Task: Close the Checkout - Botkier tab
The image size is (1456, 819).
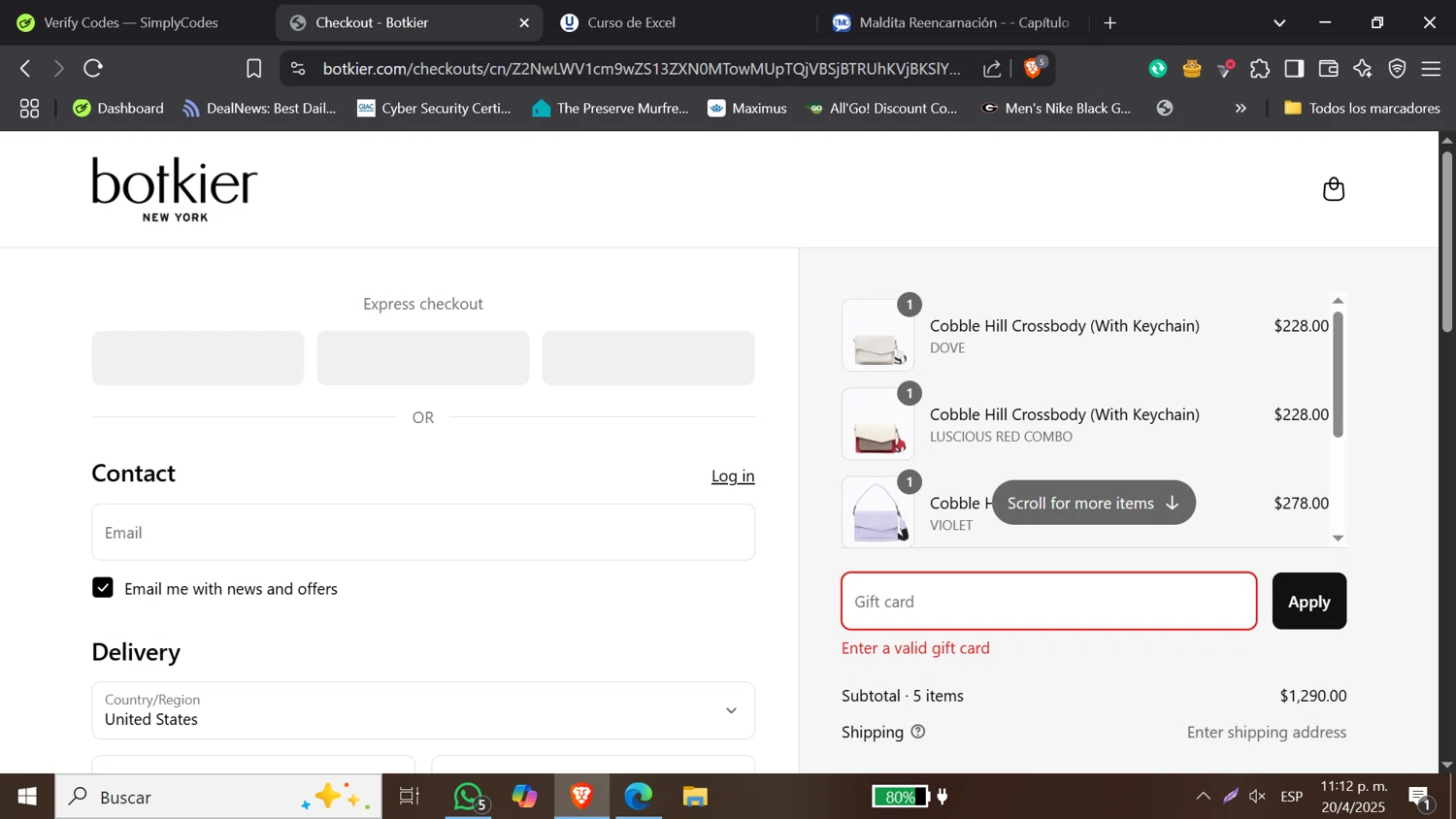Action: [524, 22]
